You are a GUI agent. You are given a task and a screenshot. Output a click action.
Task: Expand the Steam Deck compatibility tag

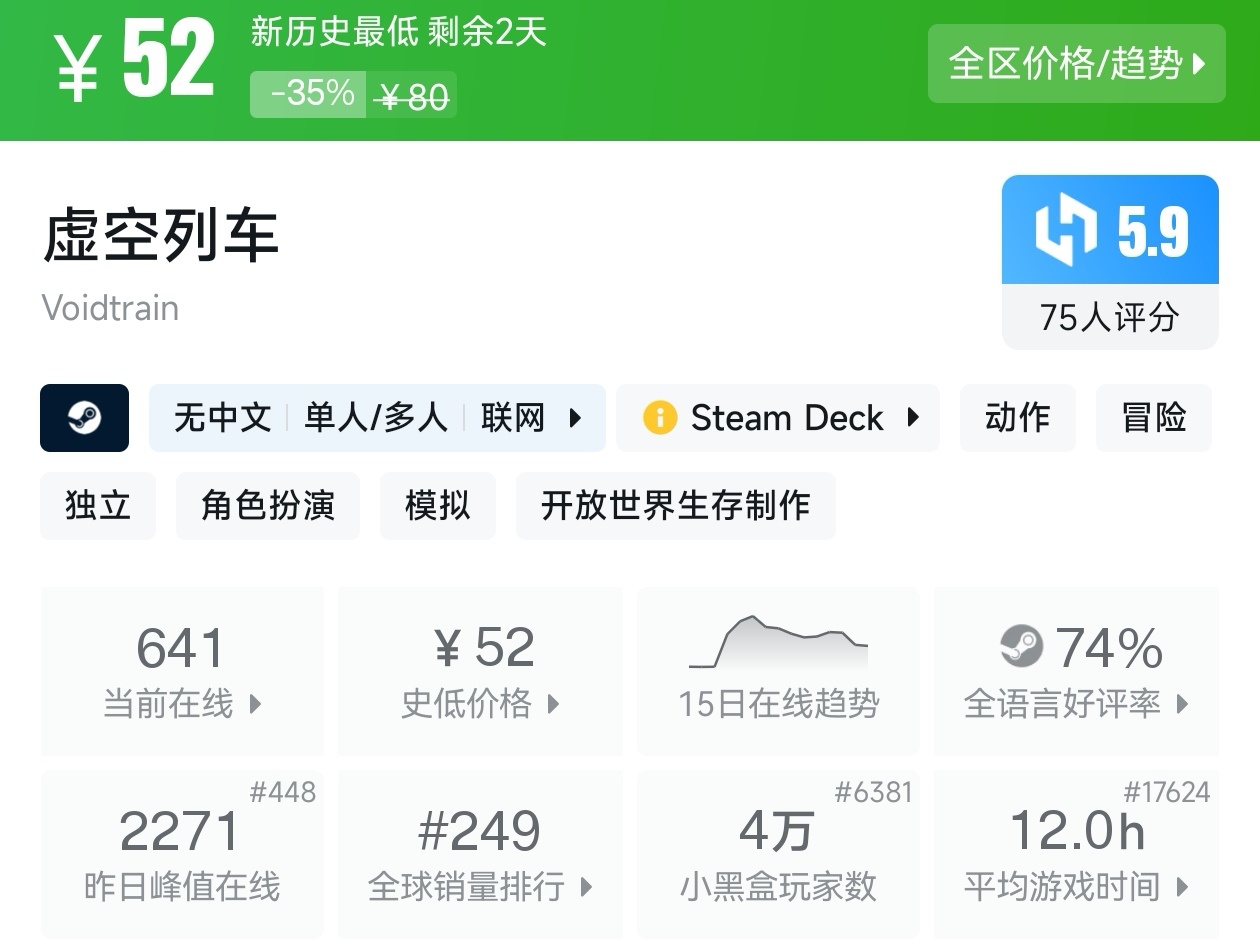778,418
